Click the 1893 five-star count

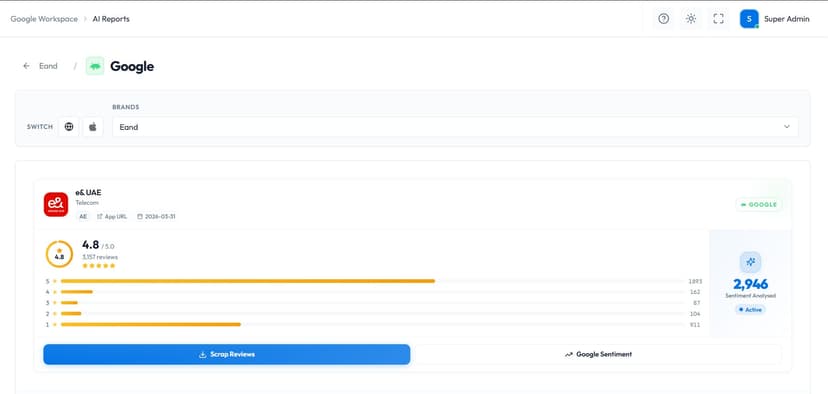(695, 281)
